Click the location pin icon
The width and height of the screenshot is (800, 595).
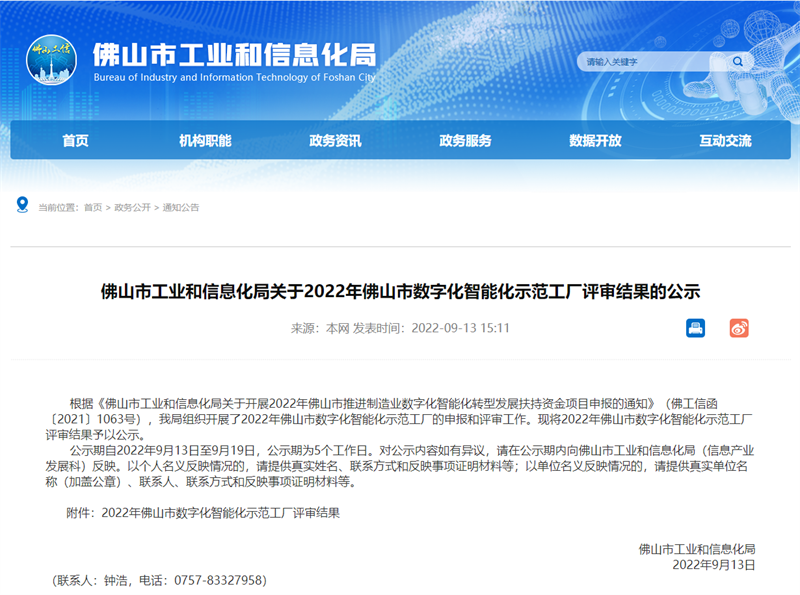(x=22, y=205)
